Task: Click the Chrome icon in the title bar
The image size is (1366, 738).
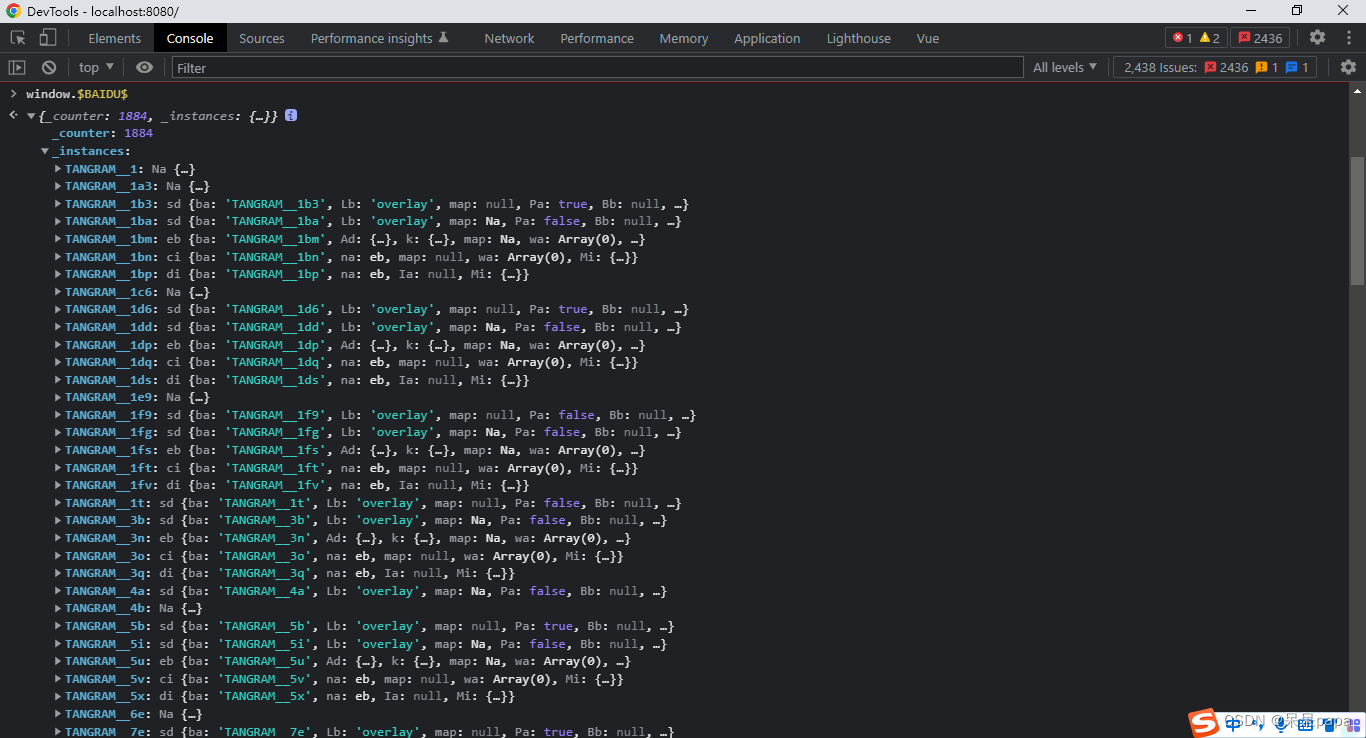Action: [13, 11]
